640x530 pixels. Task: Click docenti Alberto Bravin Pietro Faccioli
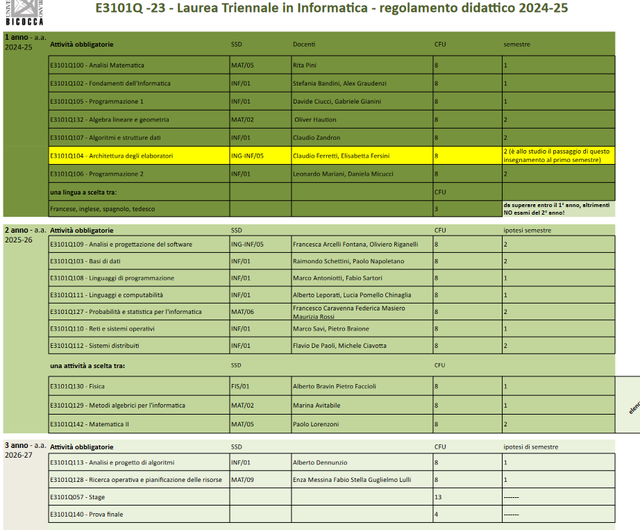point(362,386)
